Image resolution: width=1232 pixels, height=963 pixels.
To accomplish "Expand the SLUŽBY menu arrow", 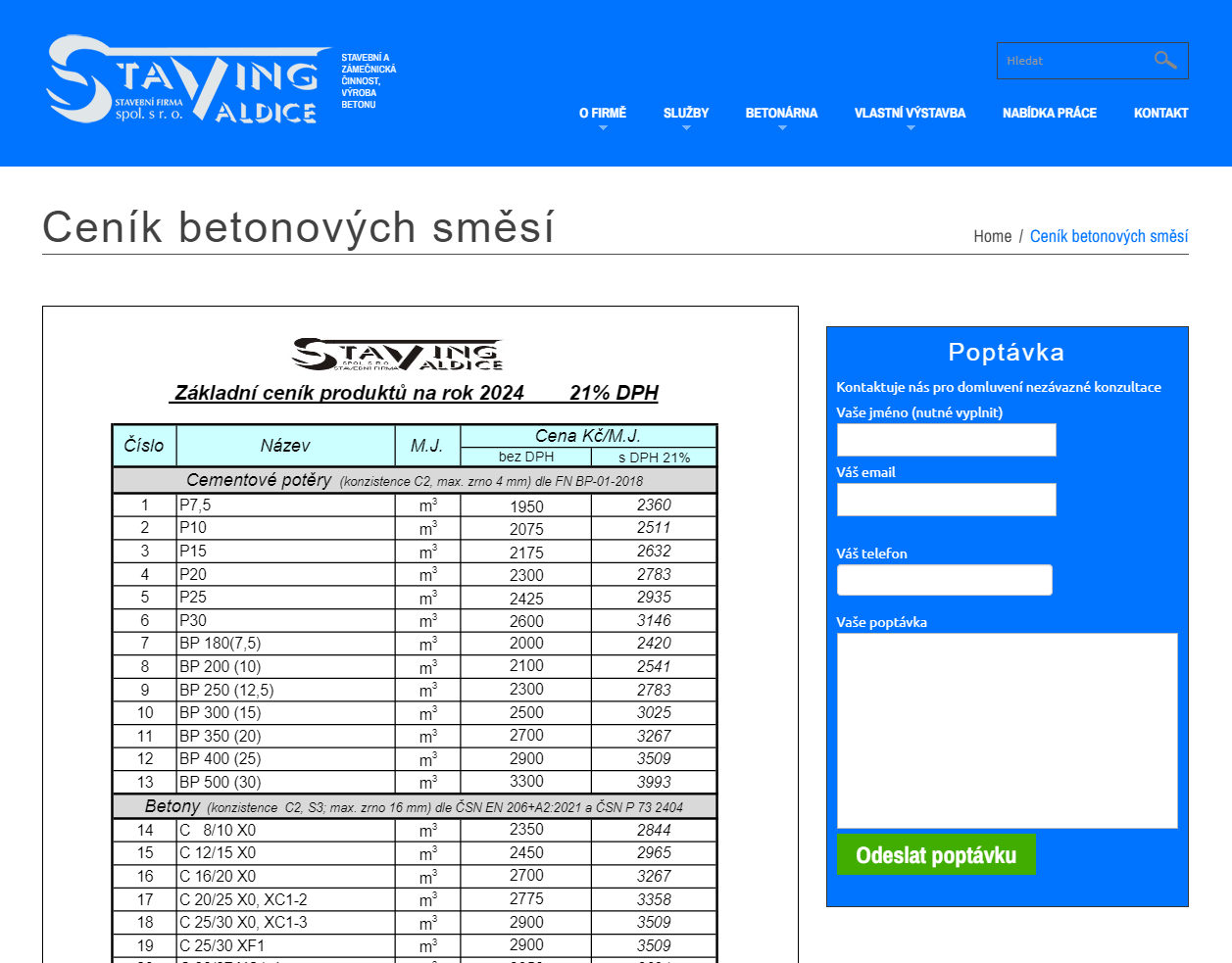I will (686, 128).
